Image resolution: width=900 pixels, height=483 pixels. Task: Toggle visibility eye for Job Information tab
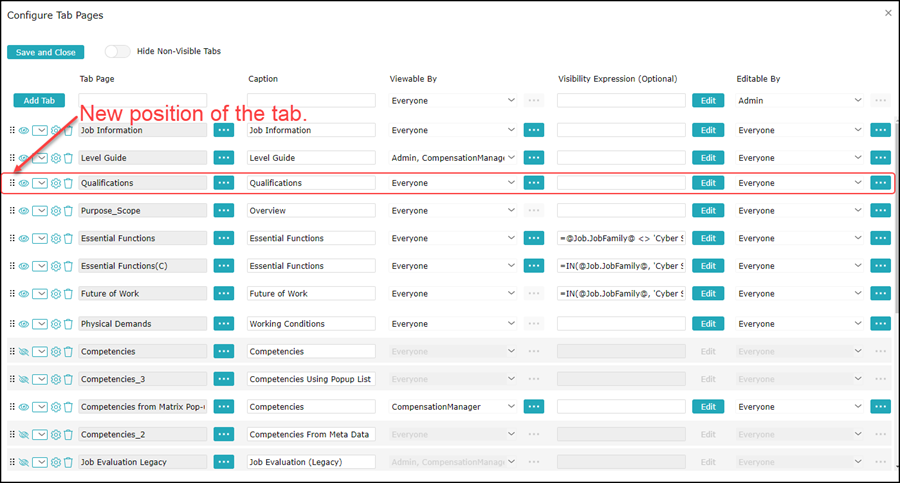(24, 130)
